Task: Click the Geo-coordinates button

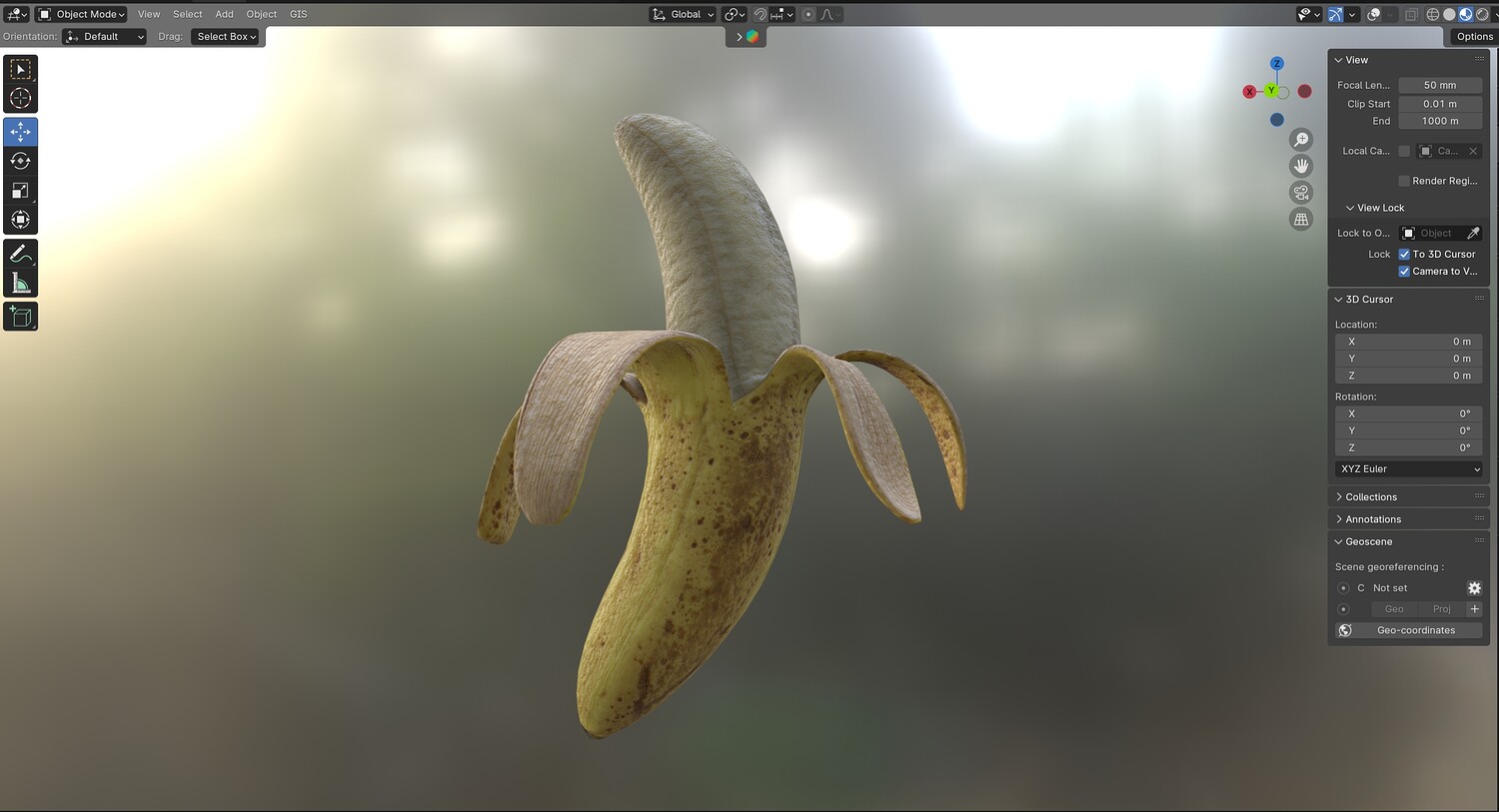Action: [x=1409, y=630]
